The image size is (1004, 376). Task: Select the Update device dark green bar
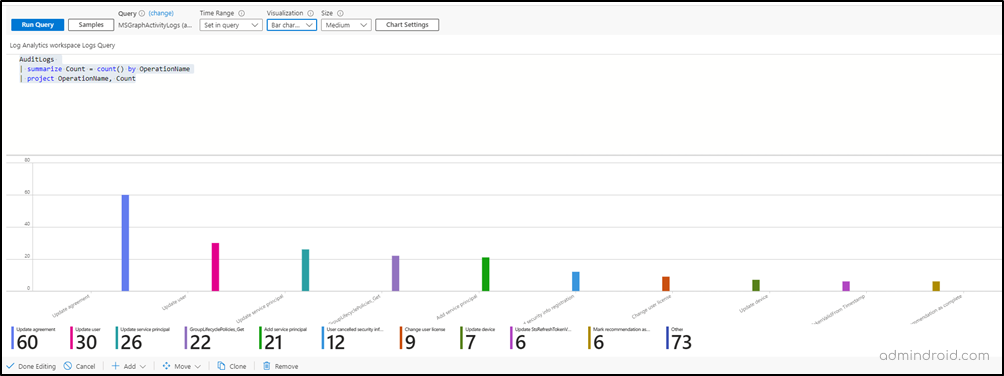pyautogui.click(x=756, y=286)
